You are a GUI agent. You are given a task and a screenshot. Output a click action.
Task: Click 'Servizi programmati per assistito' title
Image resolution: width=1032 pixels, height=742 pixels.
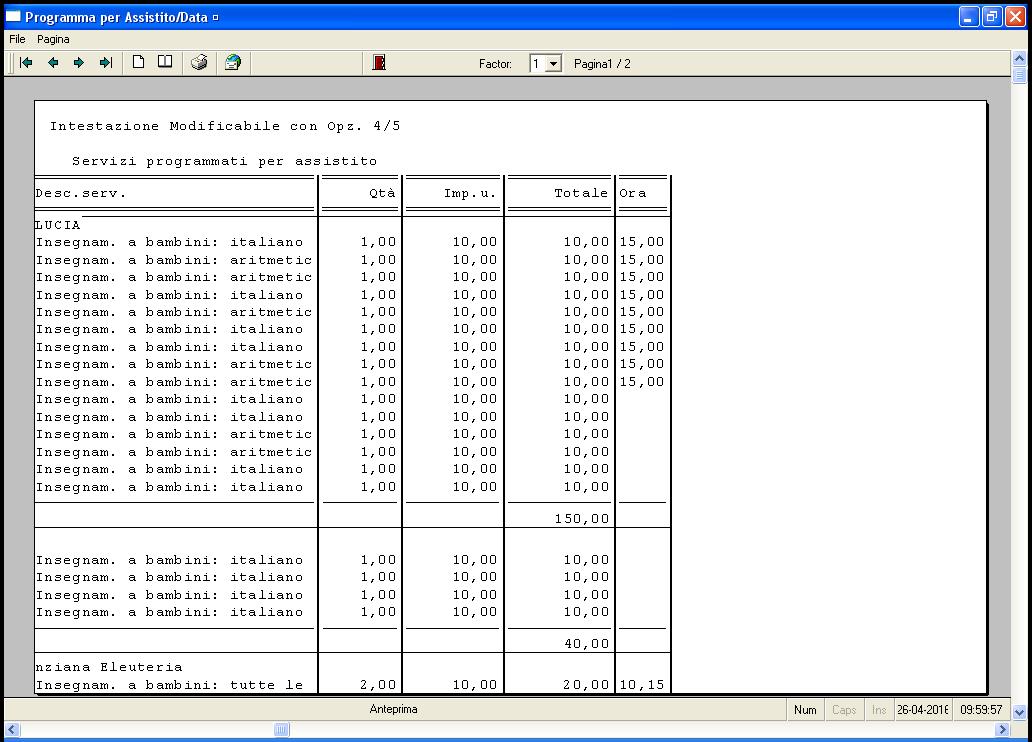coord(224,161)
